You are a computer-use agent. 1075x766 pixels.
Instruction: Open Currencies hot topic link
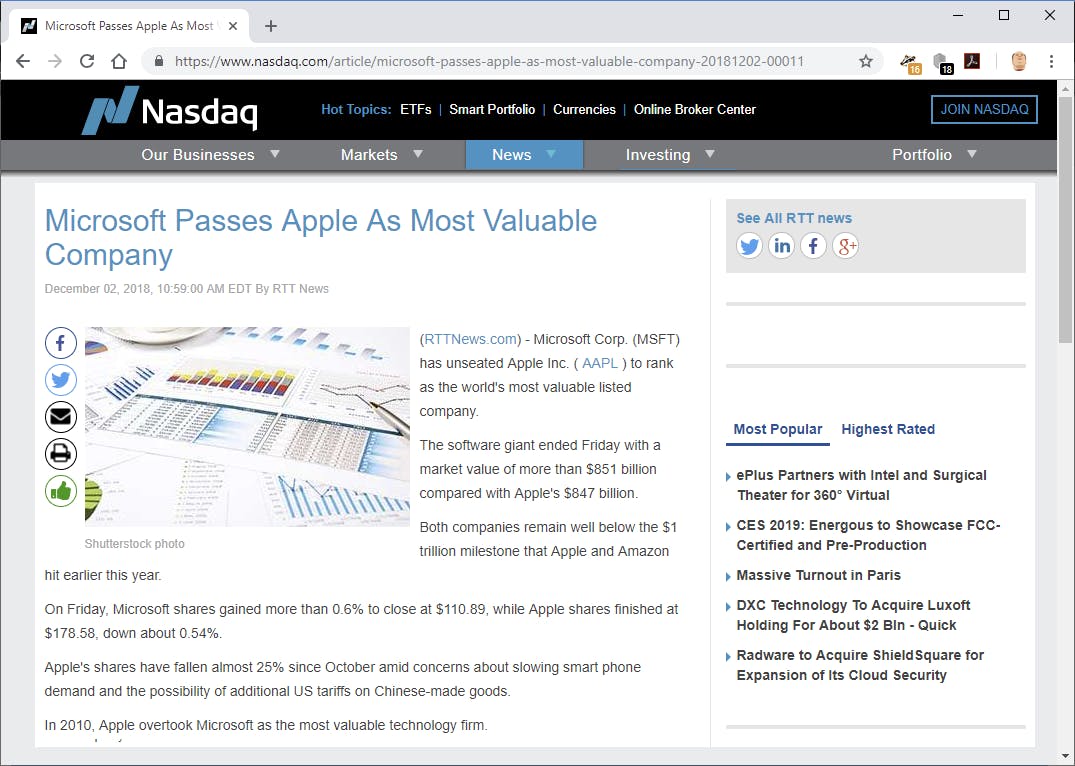584,110
